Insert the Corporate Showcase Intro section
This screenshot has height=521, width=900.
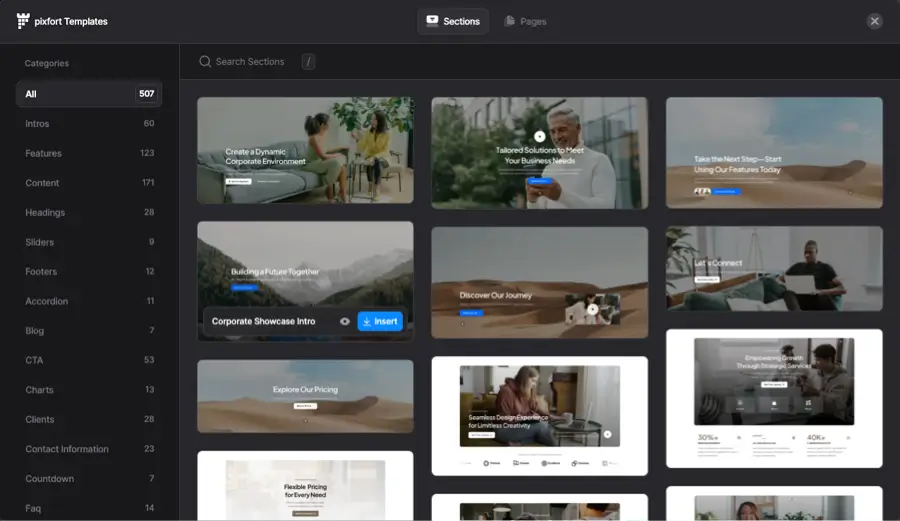click(380, 321)
